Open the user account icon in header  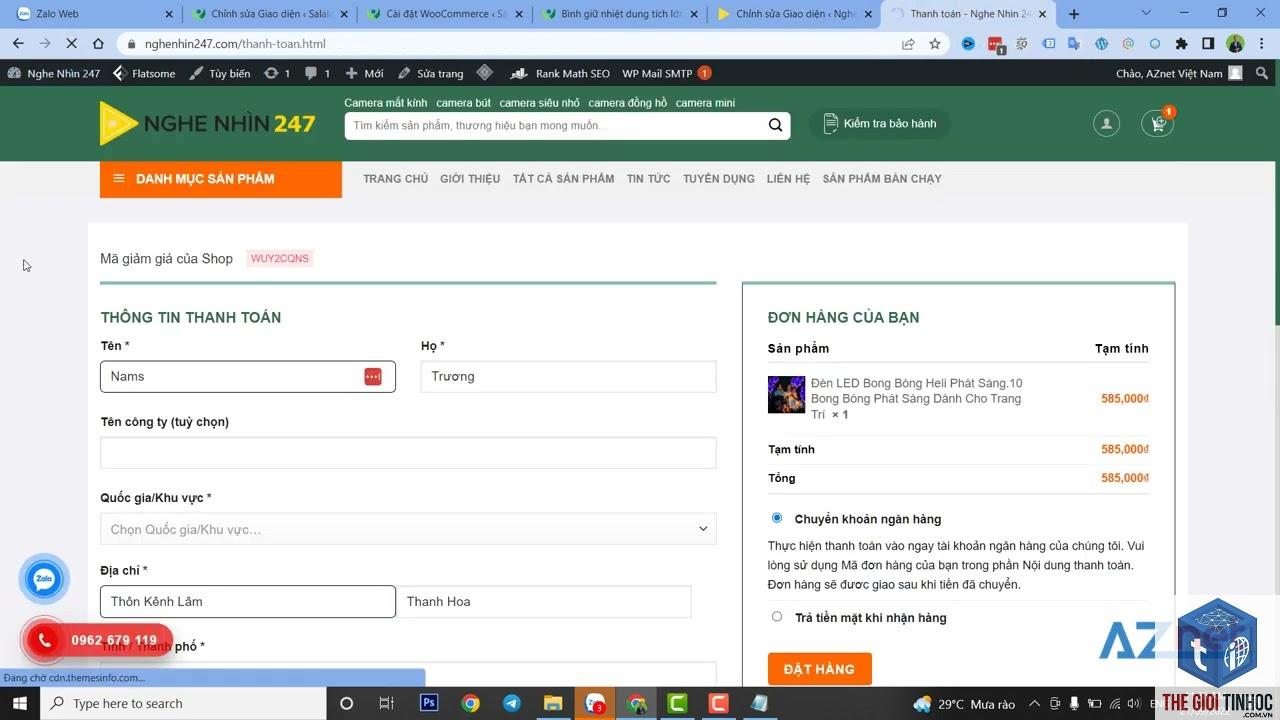(x=1106, y=123)
